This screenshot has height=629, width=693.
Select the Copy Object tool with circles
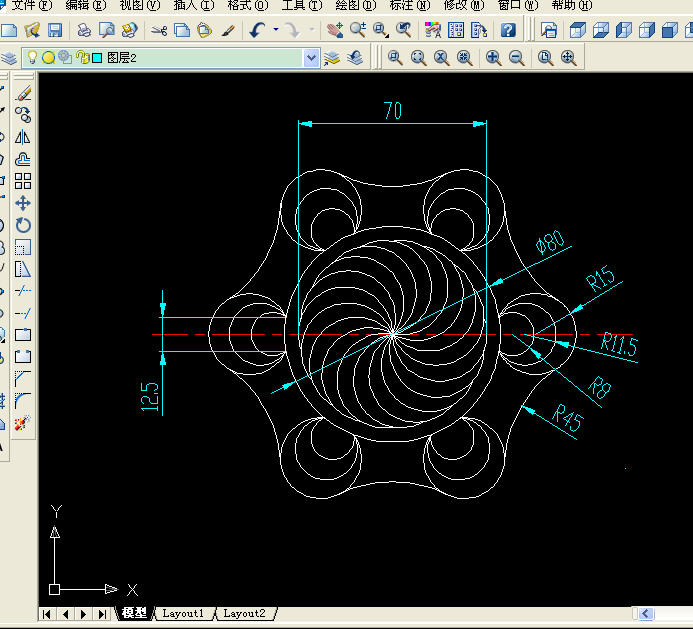23,115
